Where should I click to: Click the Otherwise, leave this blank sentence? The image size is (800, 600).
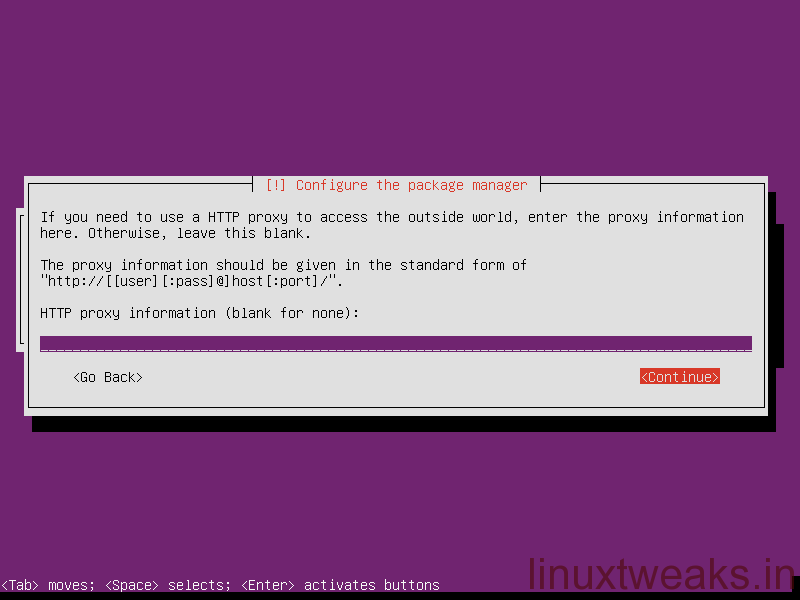coord(199,233)
